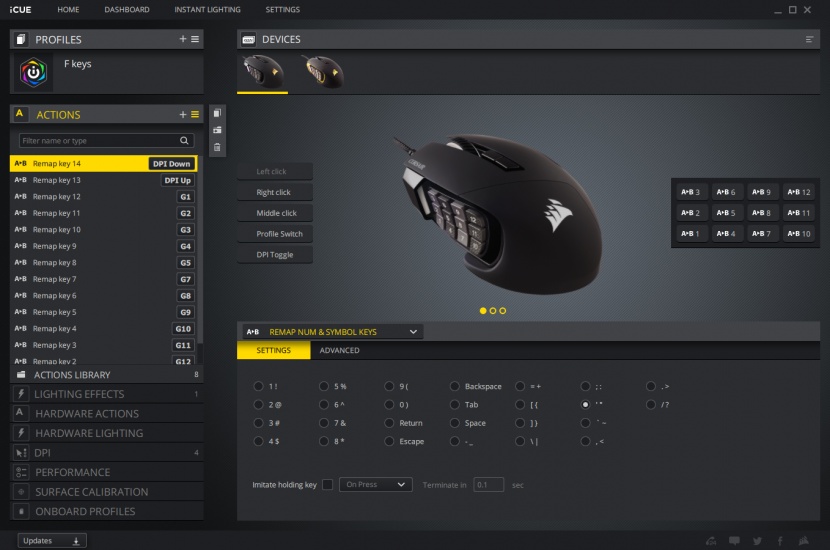830x550 pixels.
Task: Click the F keys profile icon
Action: click(x=33, y=72)
